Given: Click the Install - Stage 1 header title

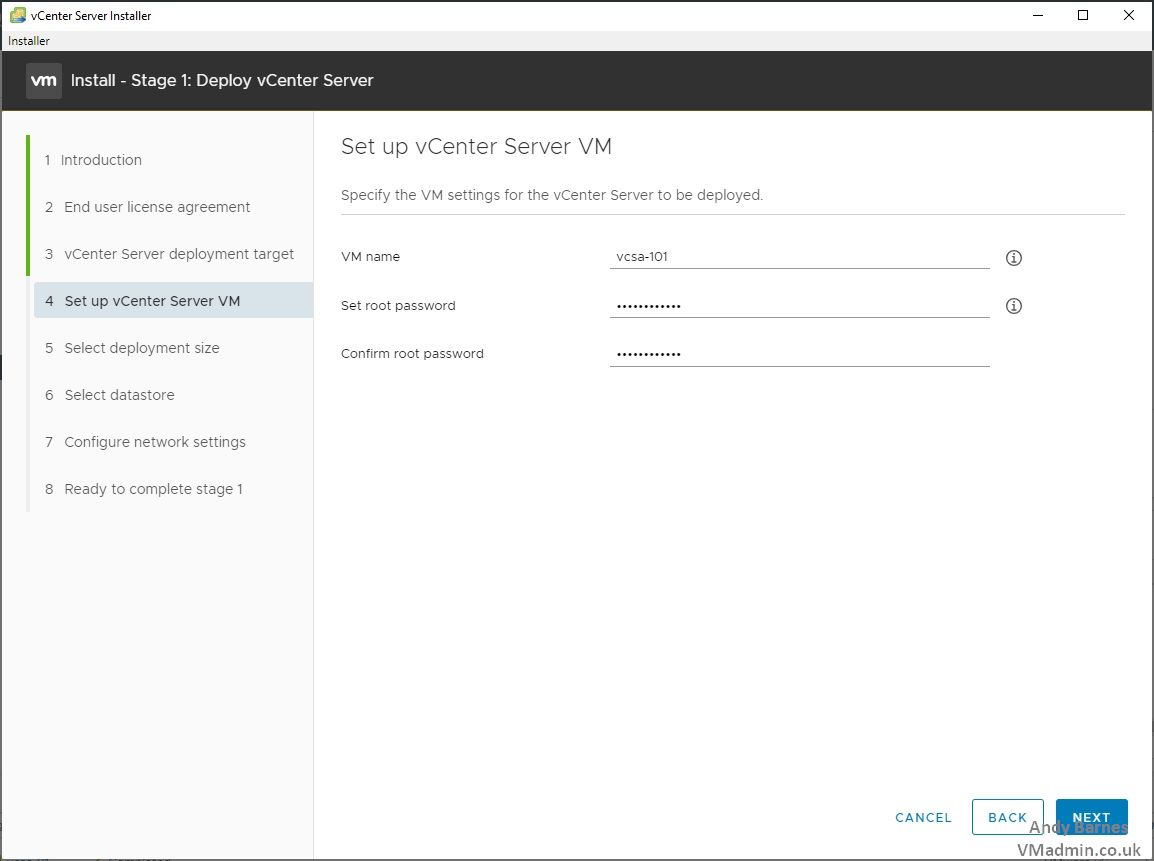Looking at the screenshot, I should coord(222,80).
